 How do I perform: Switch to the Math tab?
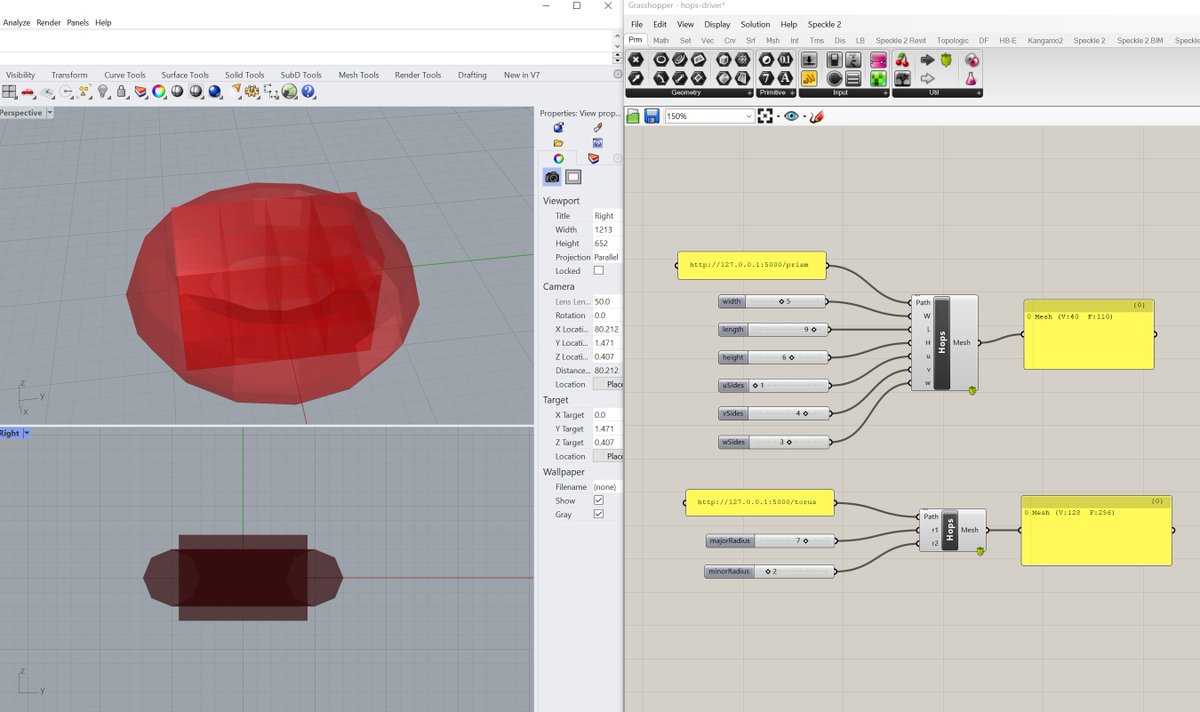click(x=661, y=40)
